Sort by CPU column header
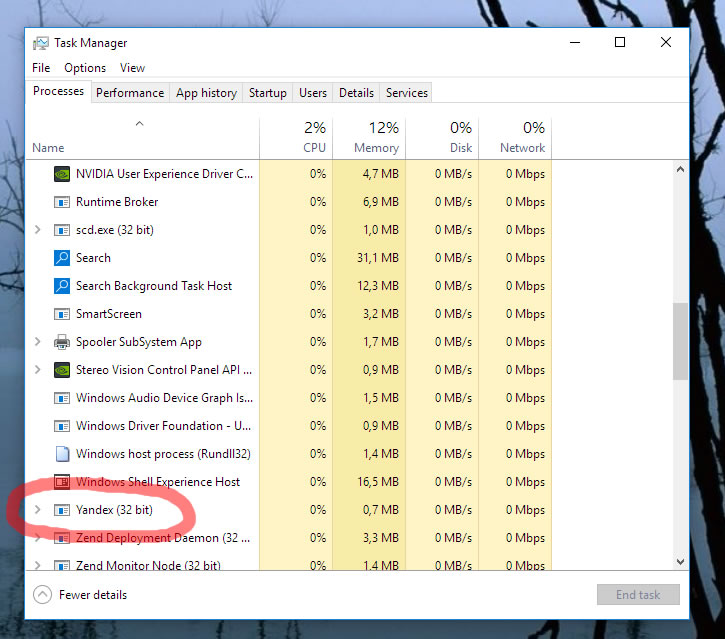This screenshot has height=639, width=725. 296,139
